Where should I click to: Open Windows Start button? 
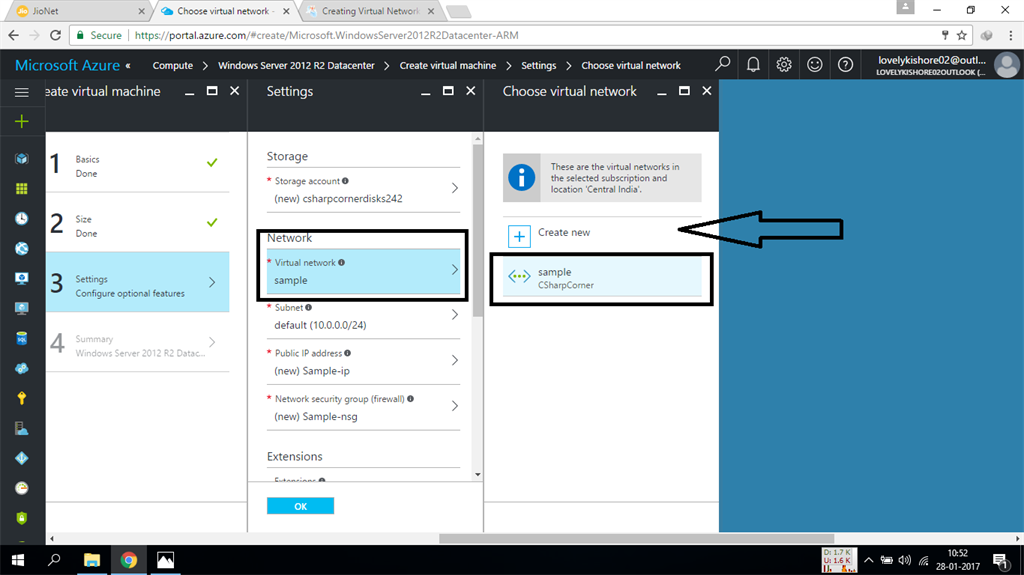[x=18, y=560]
